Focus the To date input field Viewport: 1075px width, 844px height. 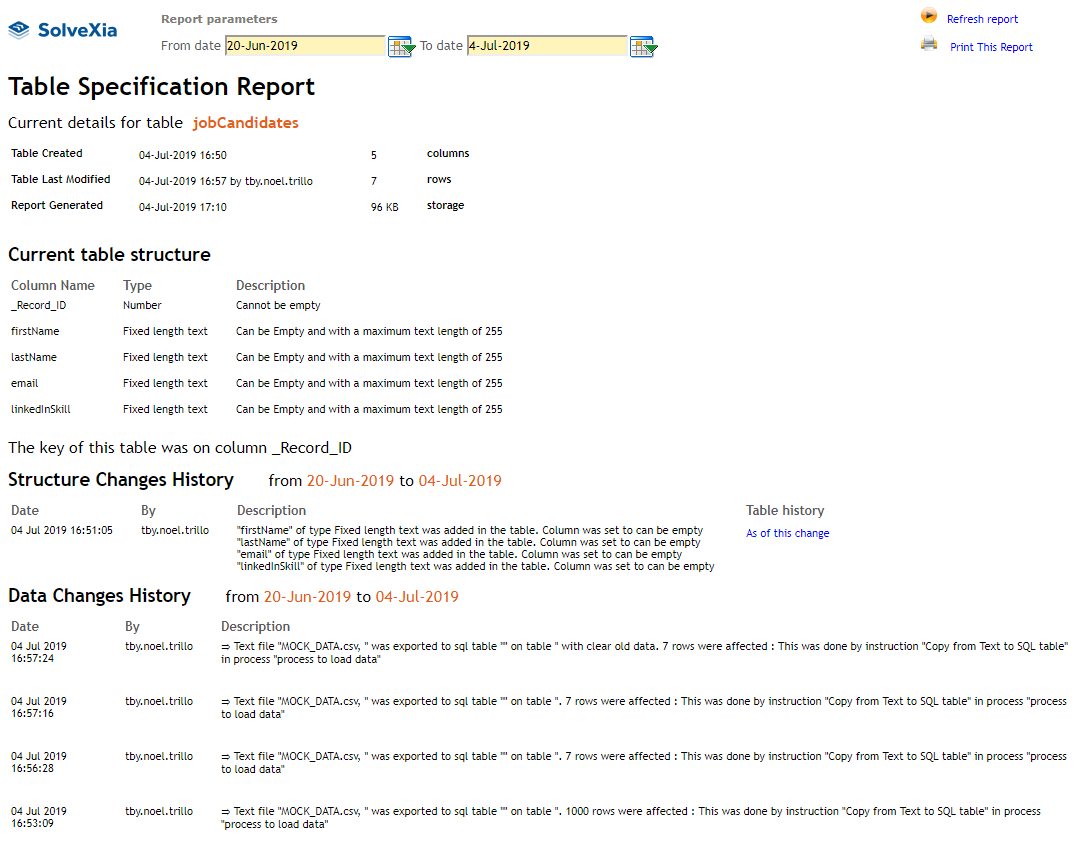[546, 46]
